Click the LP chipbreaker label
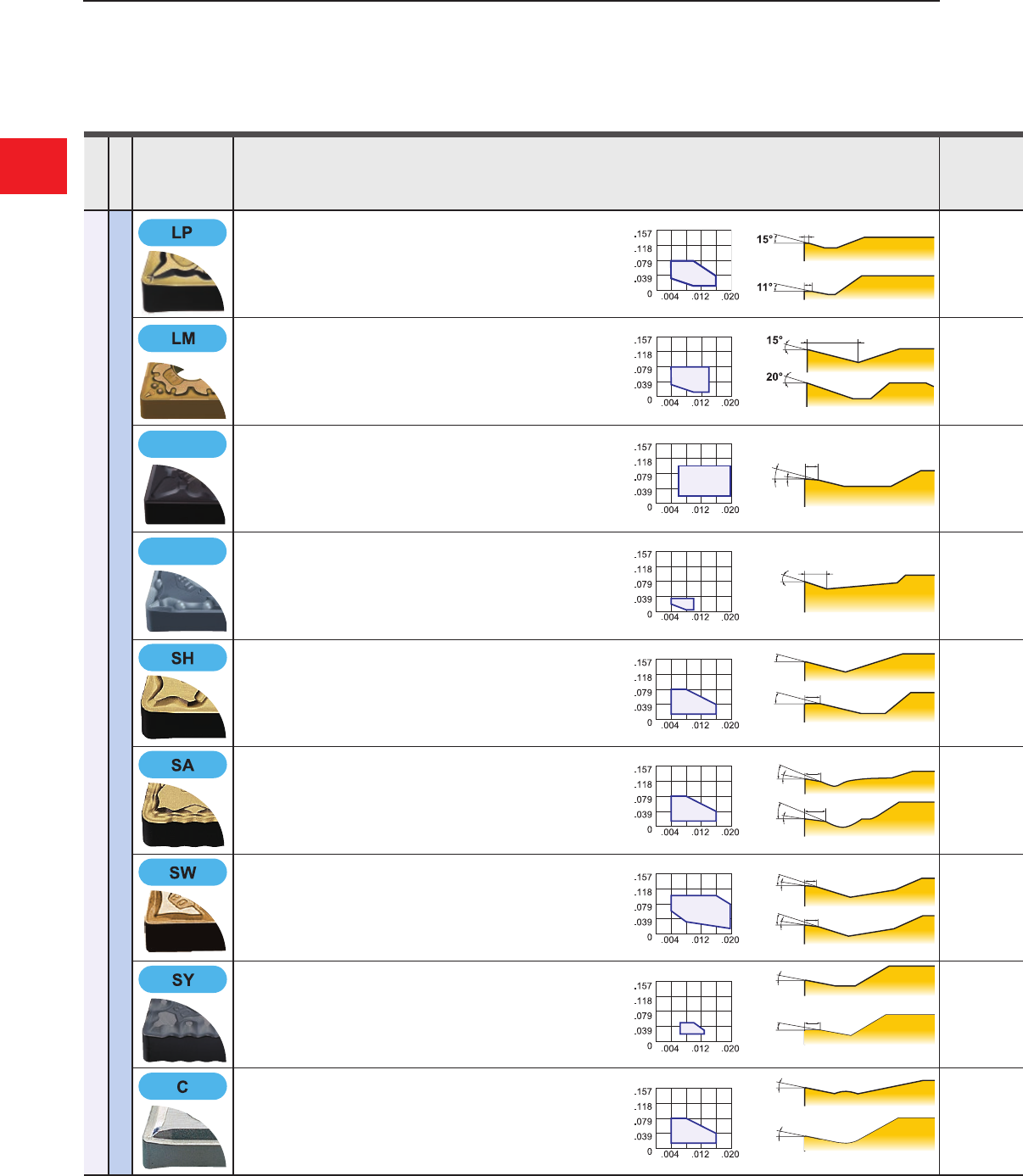 182,232
